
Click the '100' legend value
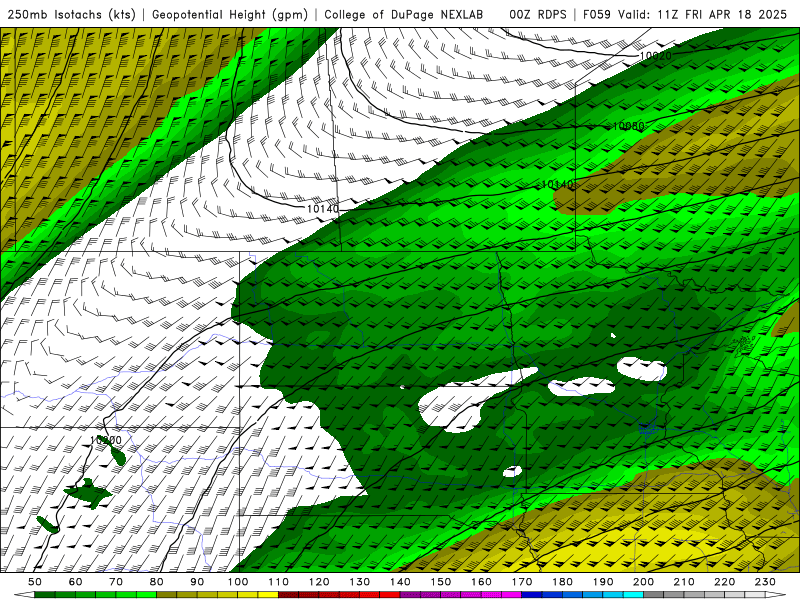[238, 582]
